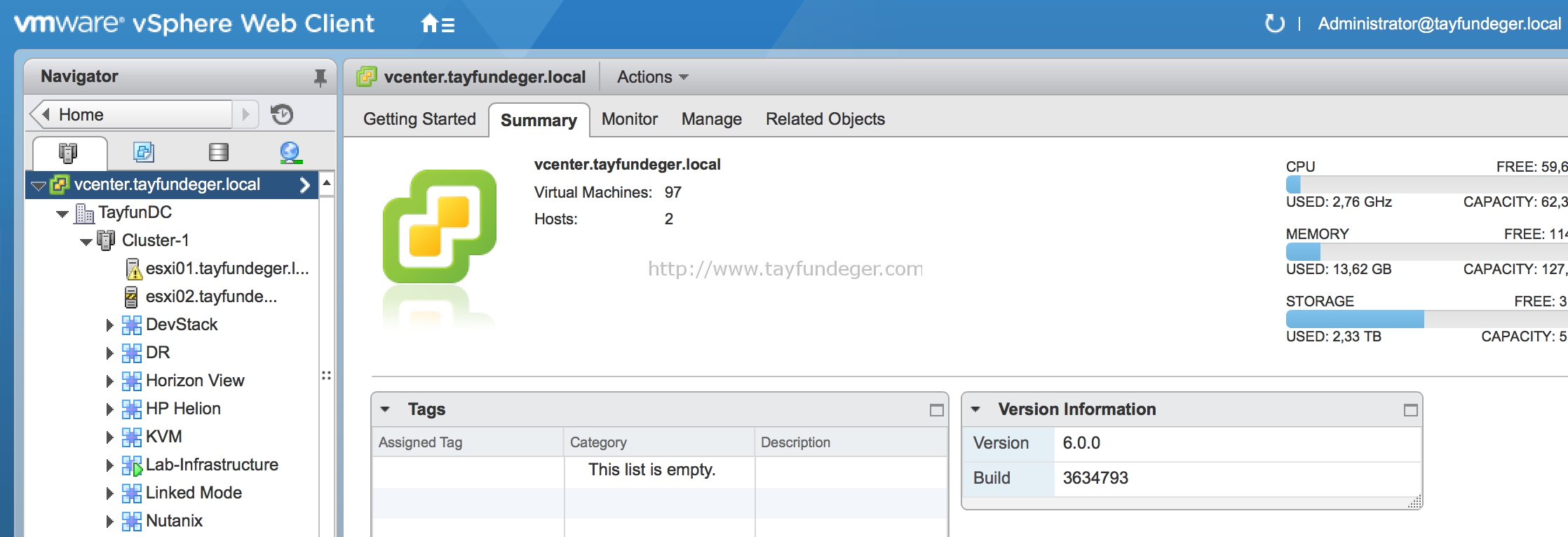
Task: Expand the Lab-Infrastructure node
Action: 109,465
